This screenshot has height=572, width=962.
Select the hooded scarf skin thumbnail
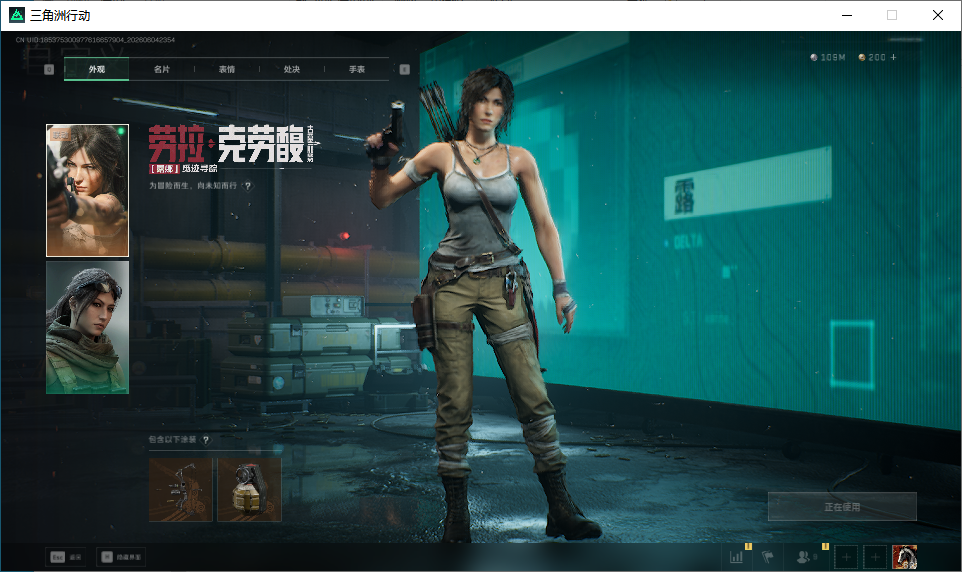(x=88, y=327)
